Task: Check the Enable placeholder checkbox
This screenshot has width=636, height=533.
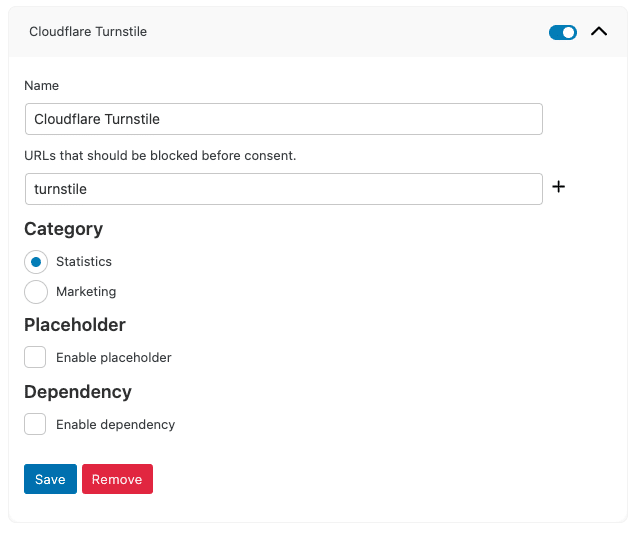Action: pyautogui.click(x=35, y=357)
